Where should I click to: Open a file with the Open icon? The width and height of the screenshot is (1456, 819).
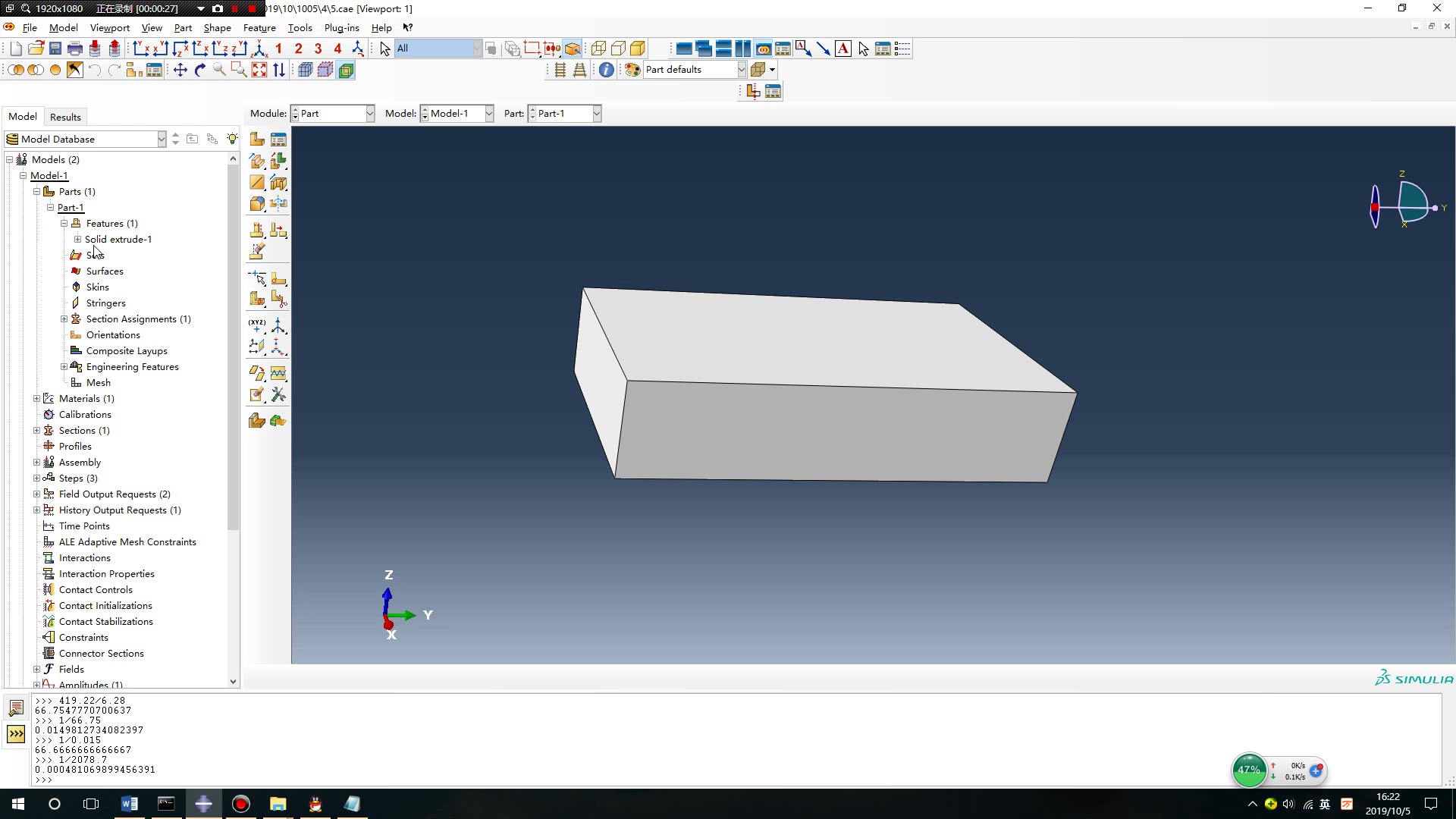(36, 49)
